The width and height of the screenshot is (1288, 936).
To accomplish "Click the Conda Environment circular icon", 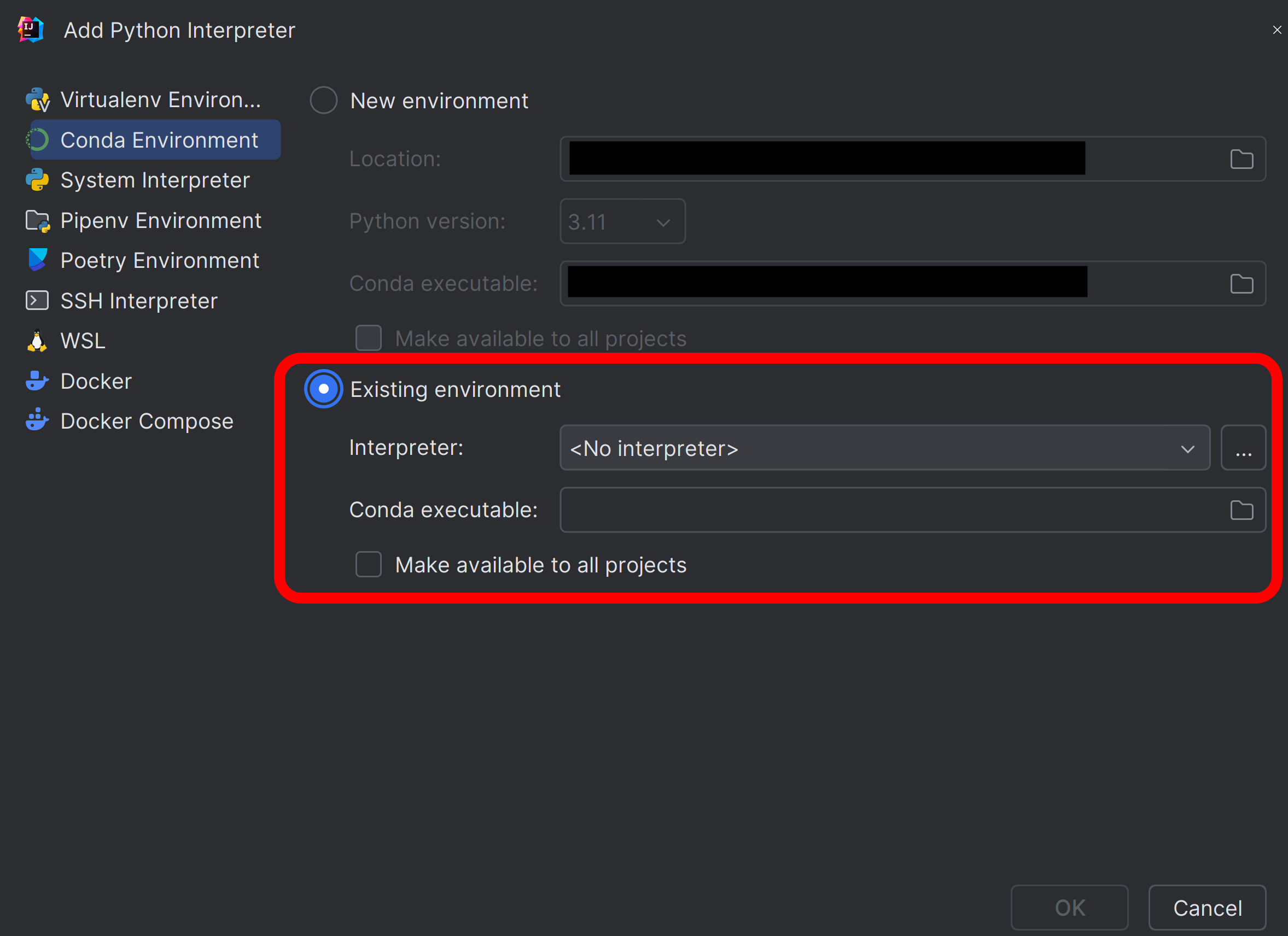I will [x=38, y=139].
